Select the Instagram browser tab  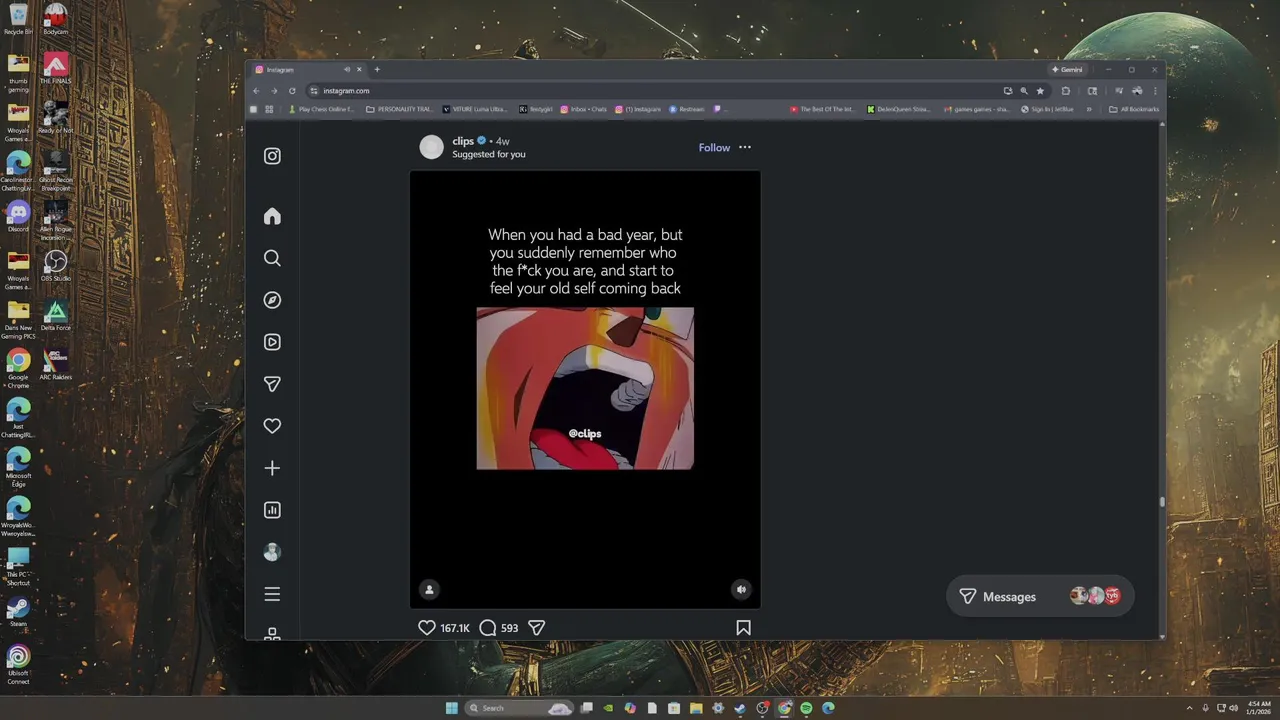[308, 70]
